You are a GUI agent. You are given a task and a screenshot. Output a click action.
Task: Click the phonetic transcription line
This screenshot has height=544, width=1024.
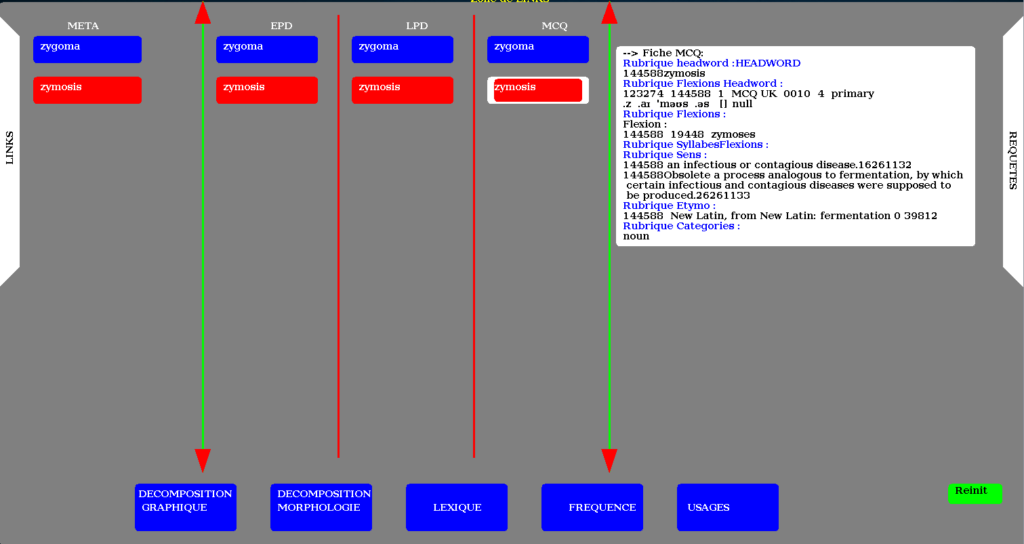[x=688, y=104]
